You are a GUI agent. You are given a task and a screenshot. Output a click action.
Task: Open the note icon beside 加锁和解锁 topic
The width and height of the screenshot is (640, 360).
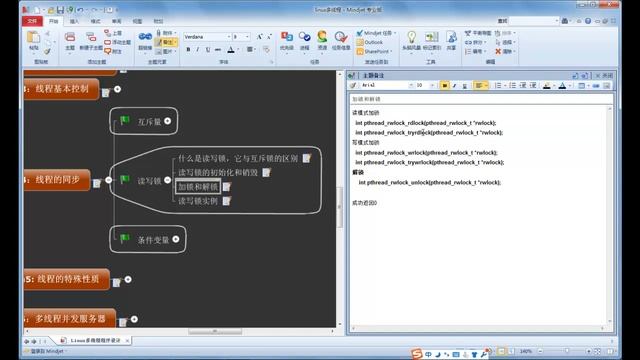pos(227,187)
